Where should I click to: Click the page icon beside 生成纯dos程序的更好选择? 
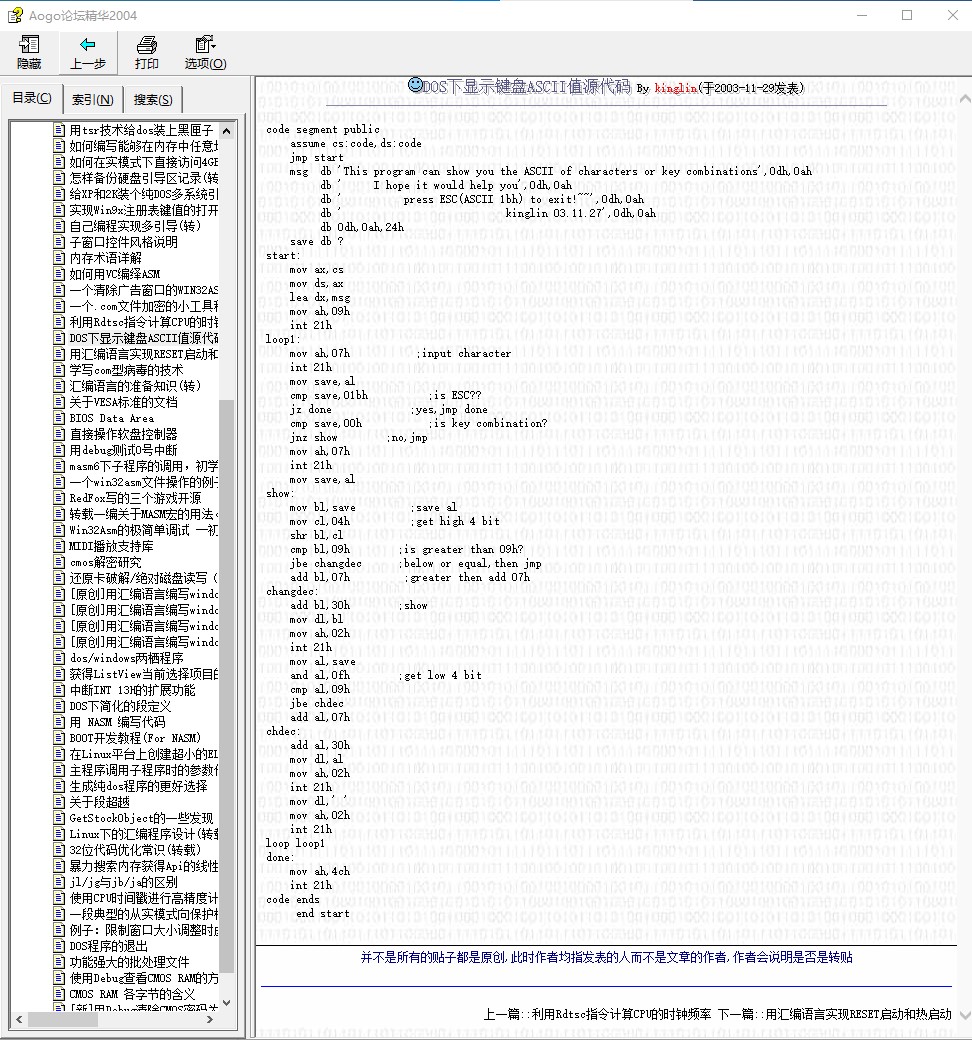60,786
